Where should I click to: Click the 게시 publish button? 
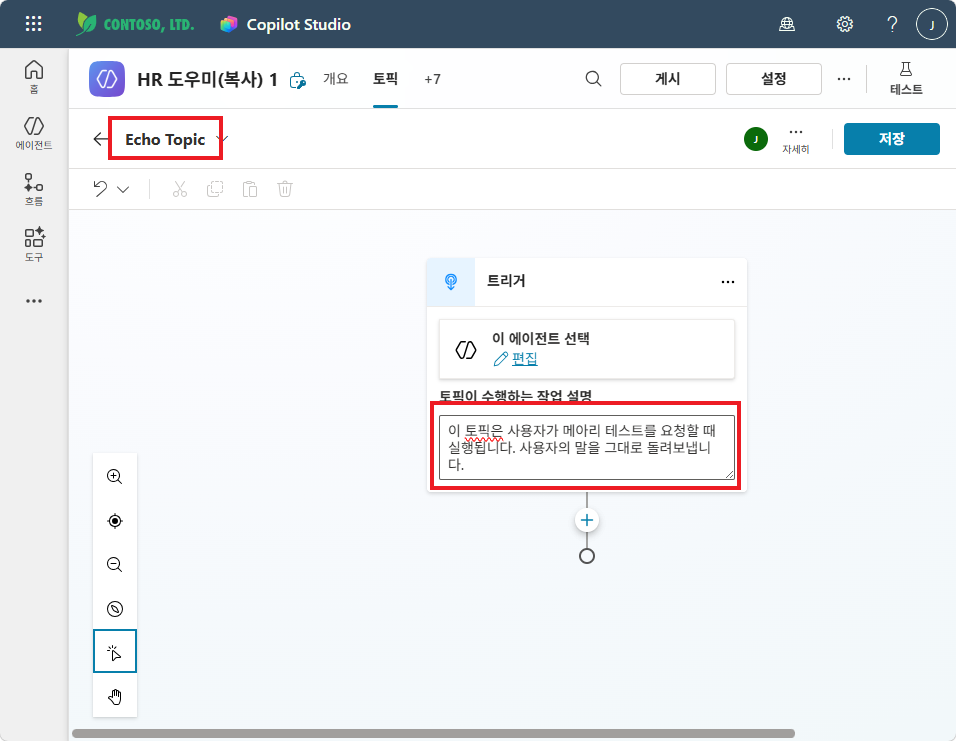(668, 79)
